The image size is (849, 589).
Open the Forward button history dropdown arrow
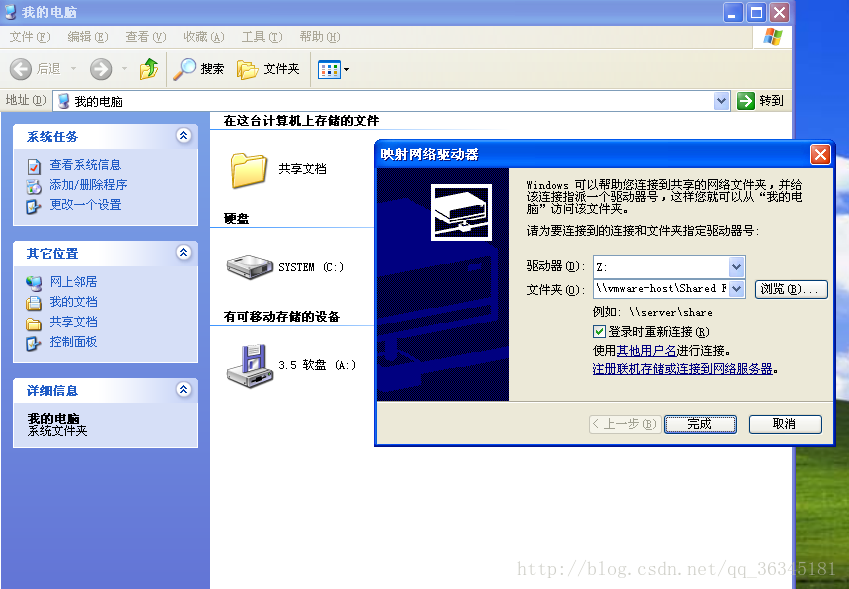point(125,69)
